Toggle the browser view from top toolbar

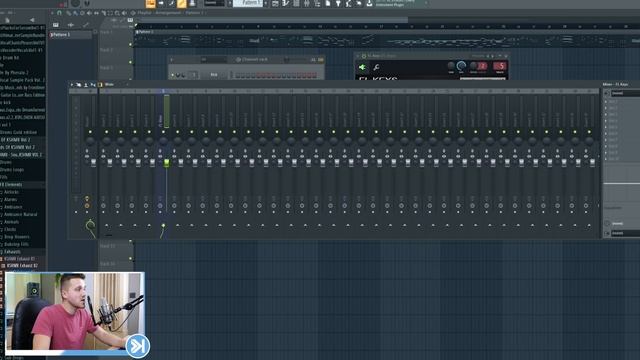[317, 4]
